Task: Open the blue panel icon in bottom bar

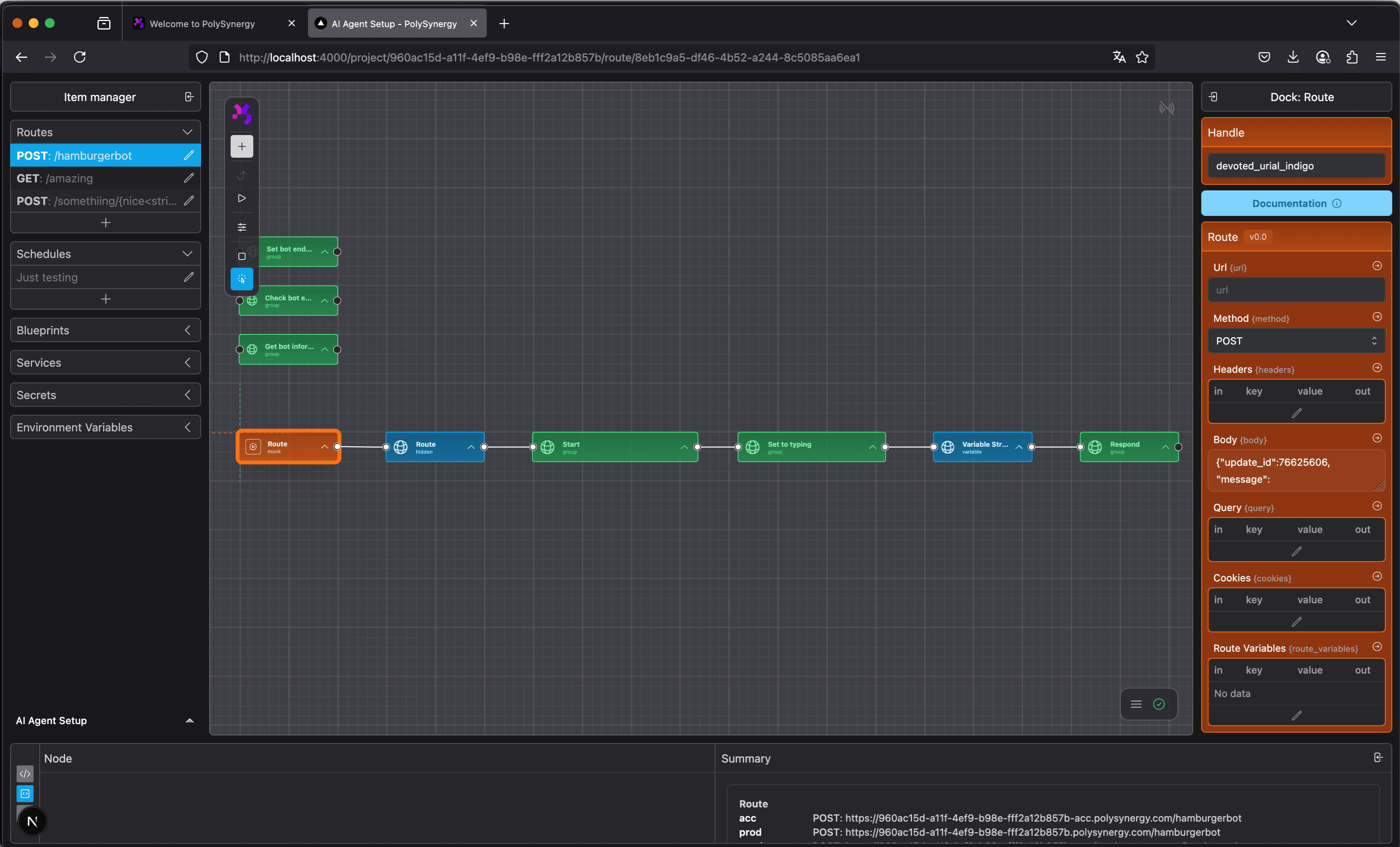Action: click(x=25, y=794)
